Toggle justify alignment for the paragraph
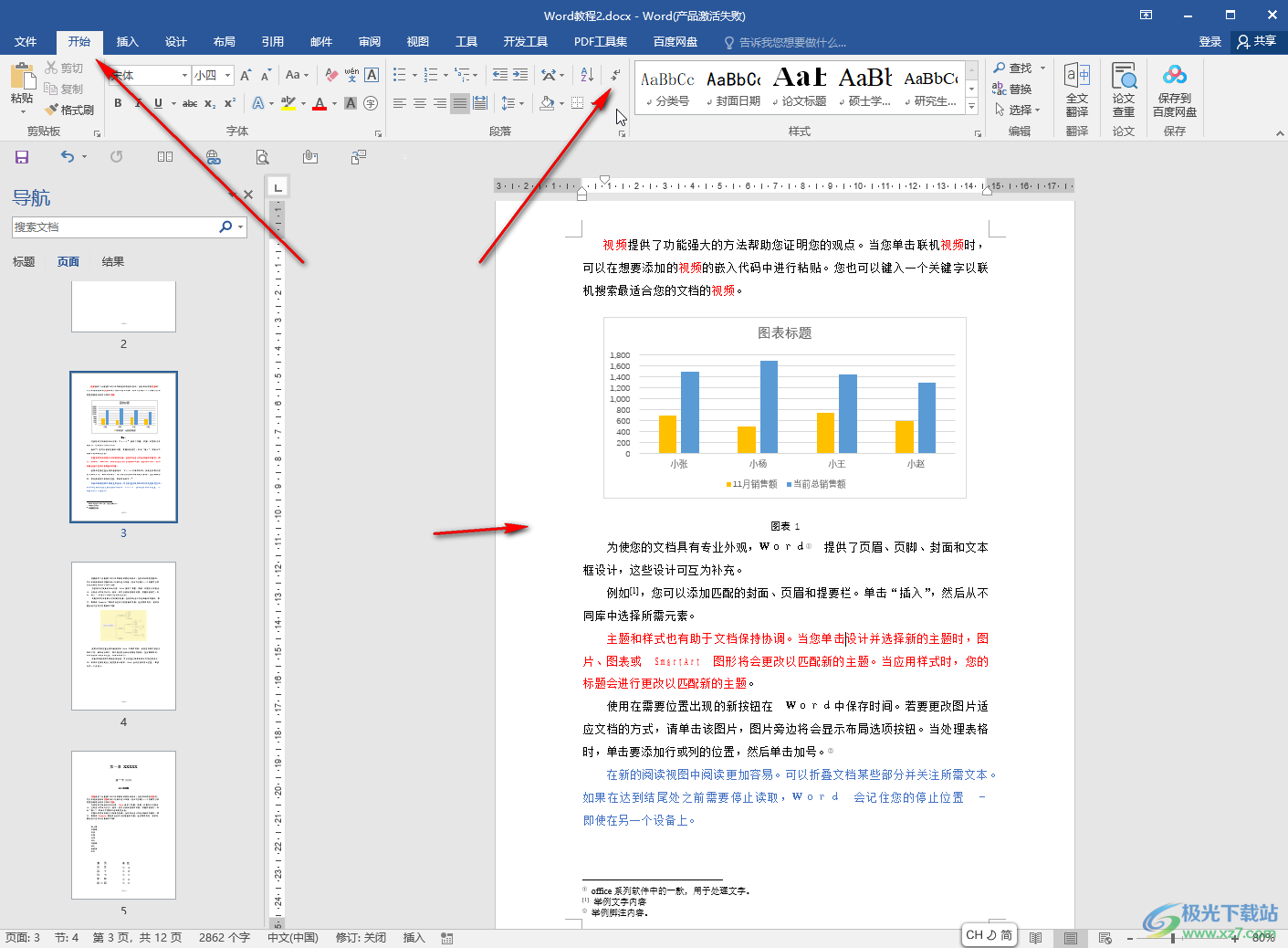 pos(460,103)
